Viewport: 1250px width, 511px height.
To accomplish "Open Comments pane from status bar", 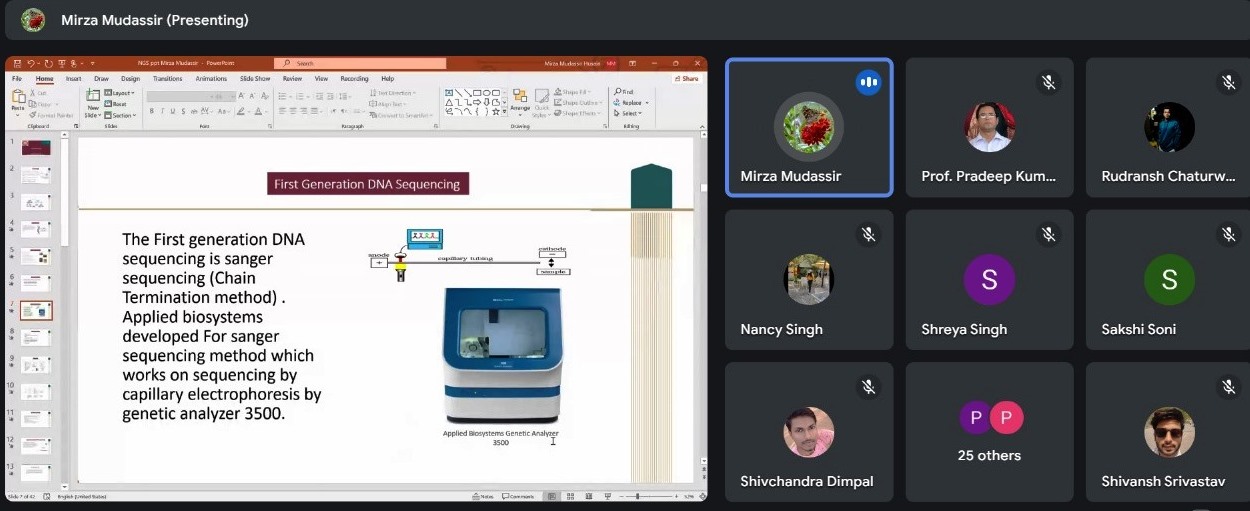I will (x=518, y=496).
